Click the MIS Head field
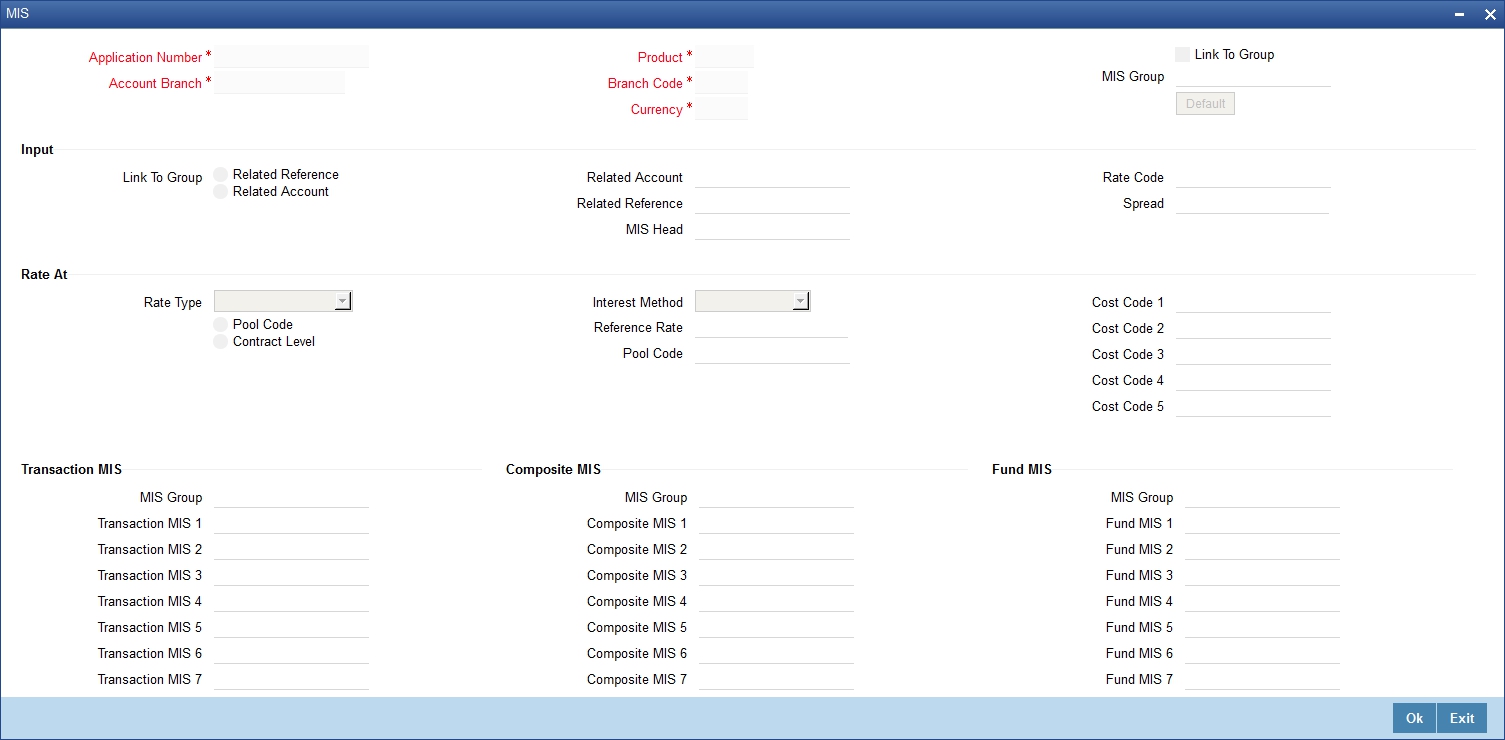 772,229
